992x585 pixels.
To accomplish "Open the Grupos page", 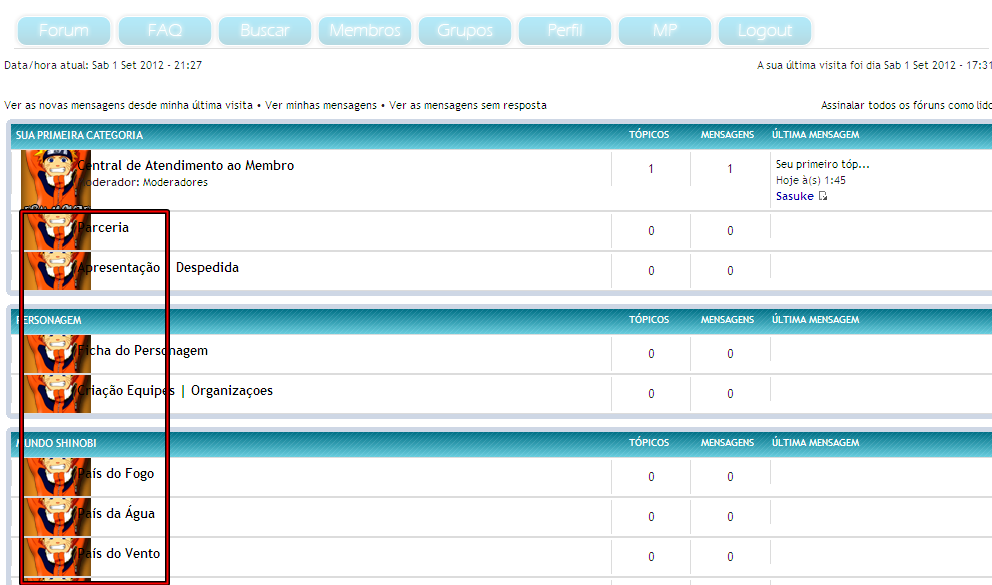I will pos(465,30).
